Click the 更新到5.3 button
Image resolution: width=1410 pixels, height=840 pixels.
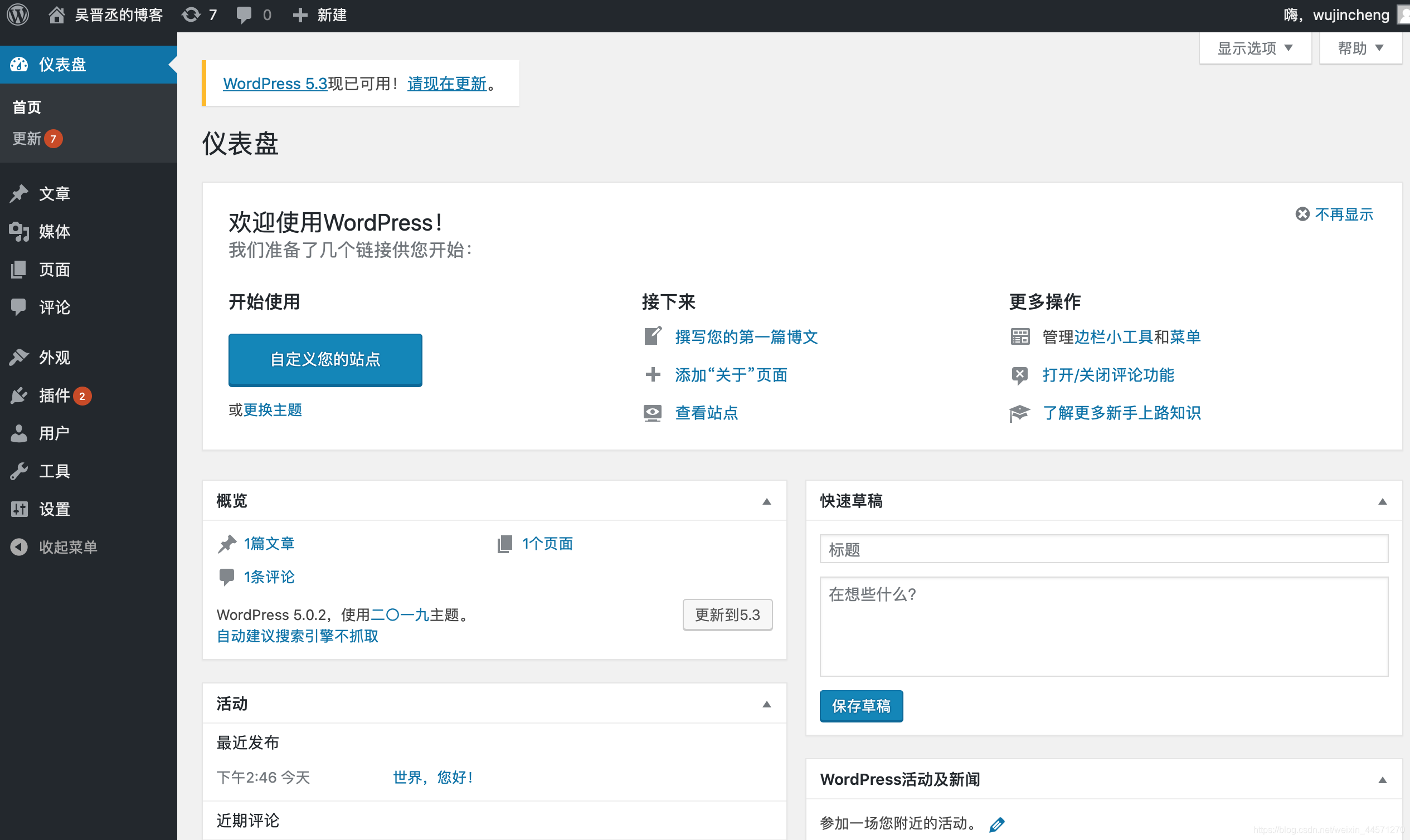(727, 614)
